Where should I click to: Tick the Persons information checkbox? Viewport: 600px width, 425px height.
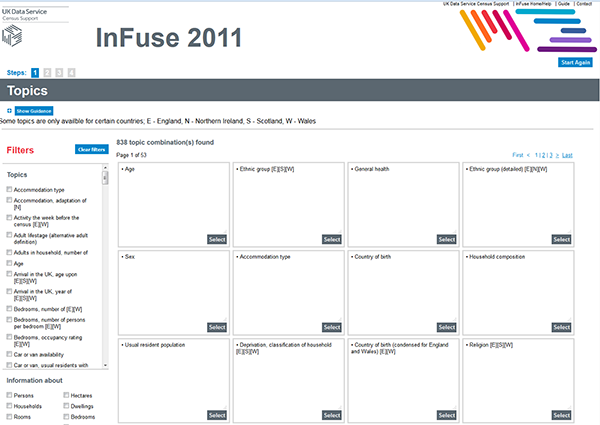click(x=9, y=395)
